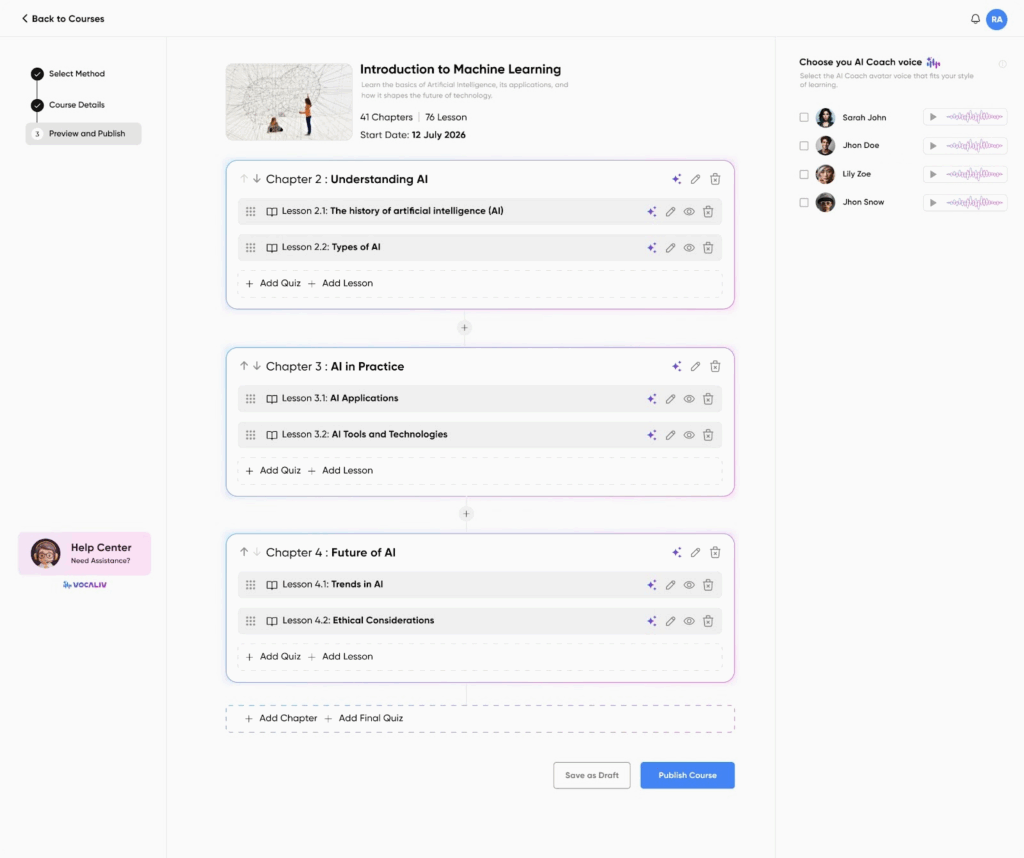1024x858 pixels.
Task: Click the notification bell icon
Action: click(975, 19)
